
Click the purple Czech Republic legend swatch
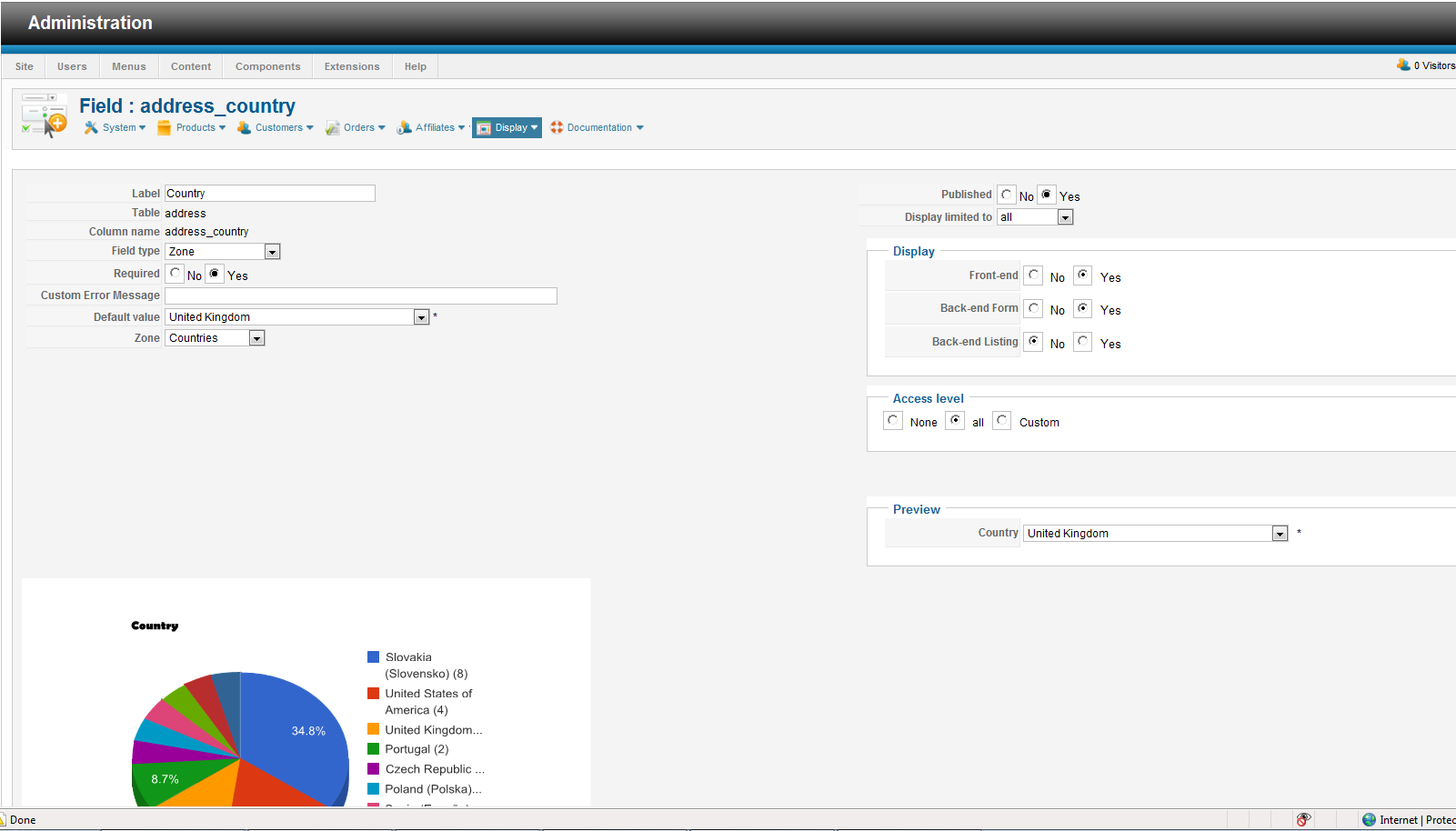[x=373, y=769]
